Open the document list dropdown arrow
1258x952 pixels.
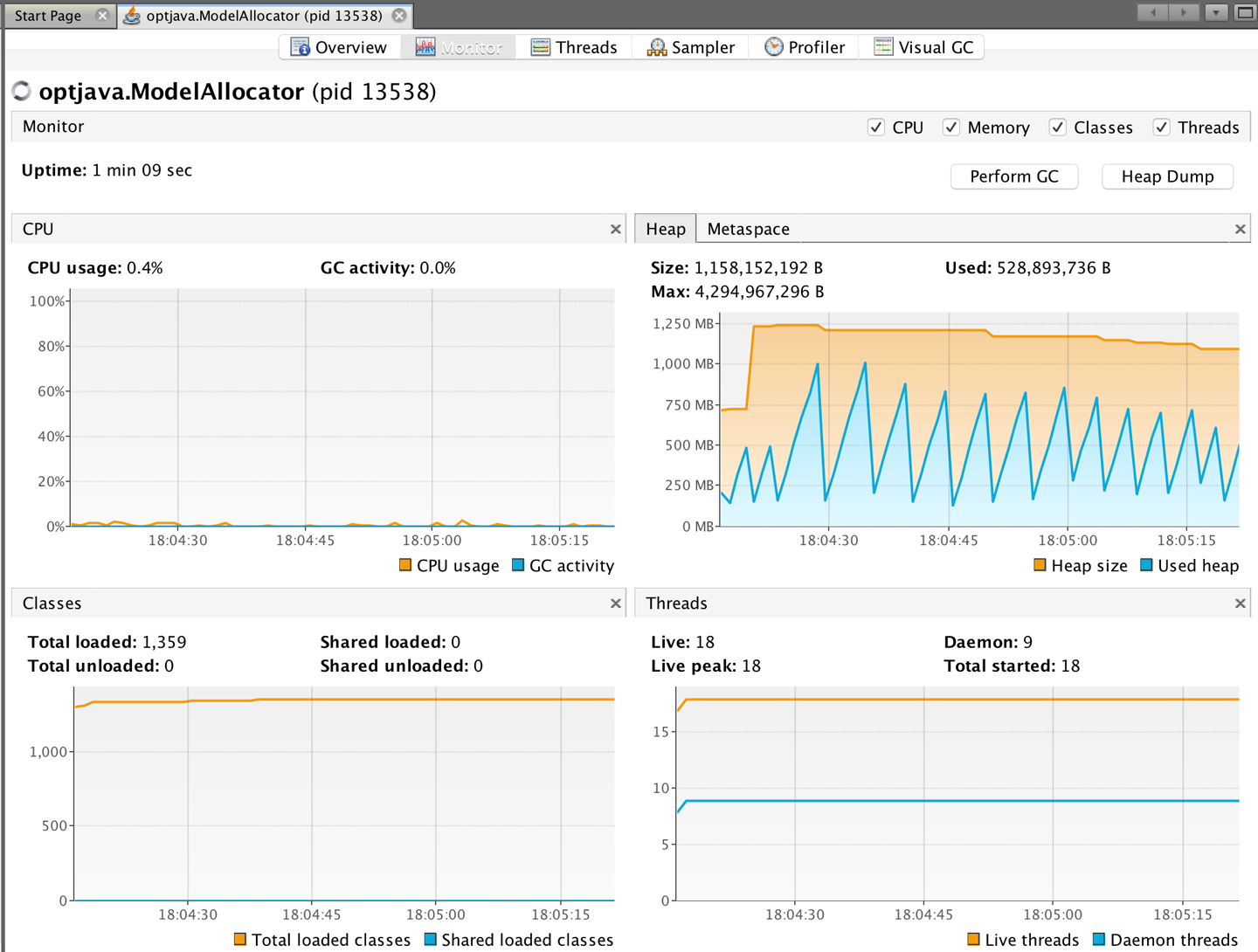pos(1215,12)
